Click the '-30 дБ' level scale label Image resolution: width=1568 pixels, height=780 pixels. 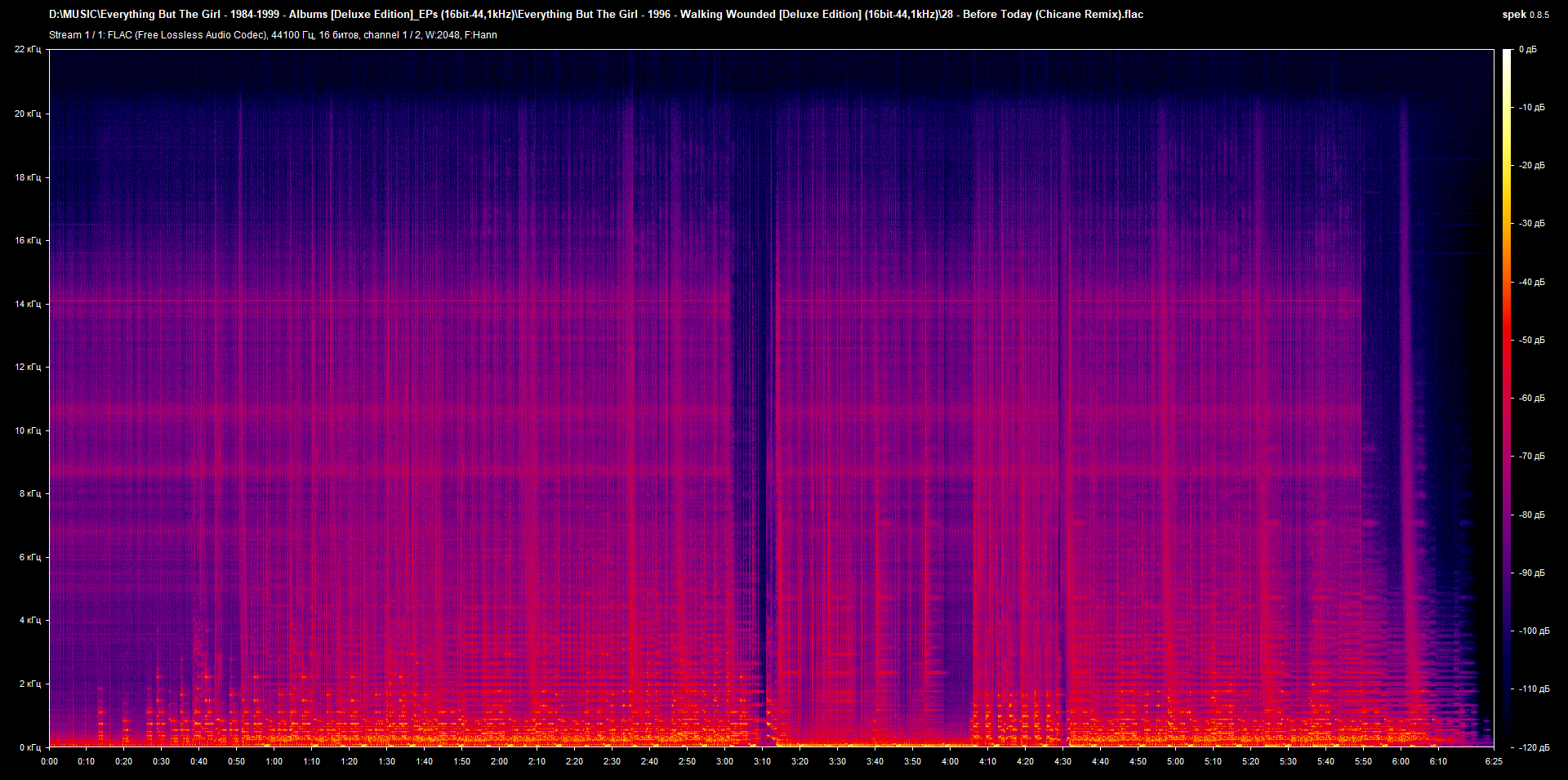coord(1532,223)
